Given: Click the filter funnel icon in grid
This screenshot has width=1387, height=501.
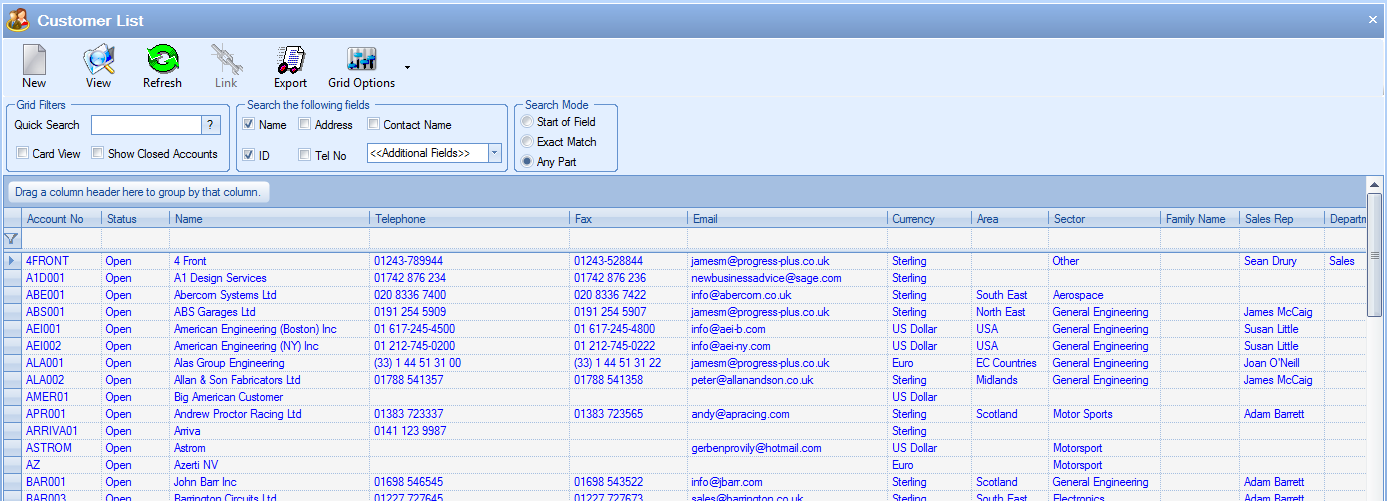Looking at the screenshot, I should click(x=11, y=239).
